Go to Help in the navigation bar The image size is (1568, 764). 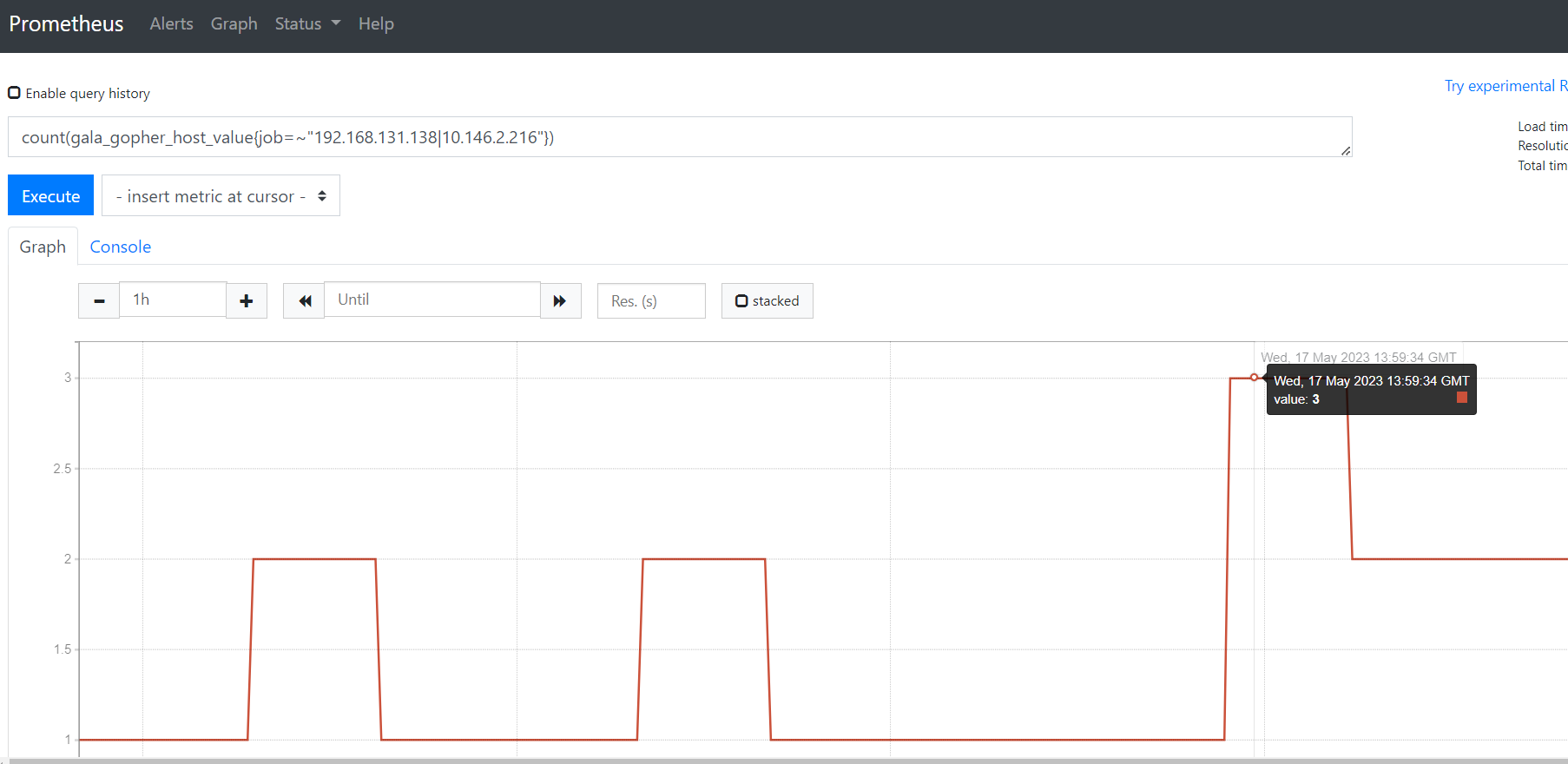376,24
